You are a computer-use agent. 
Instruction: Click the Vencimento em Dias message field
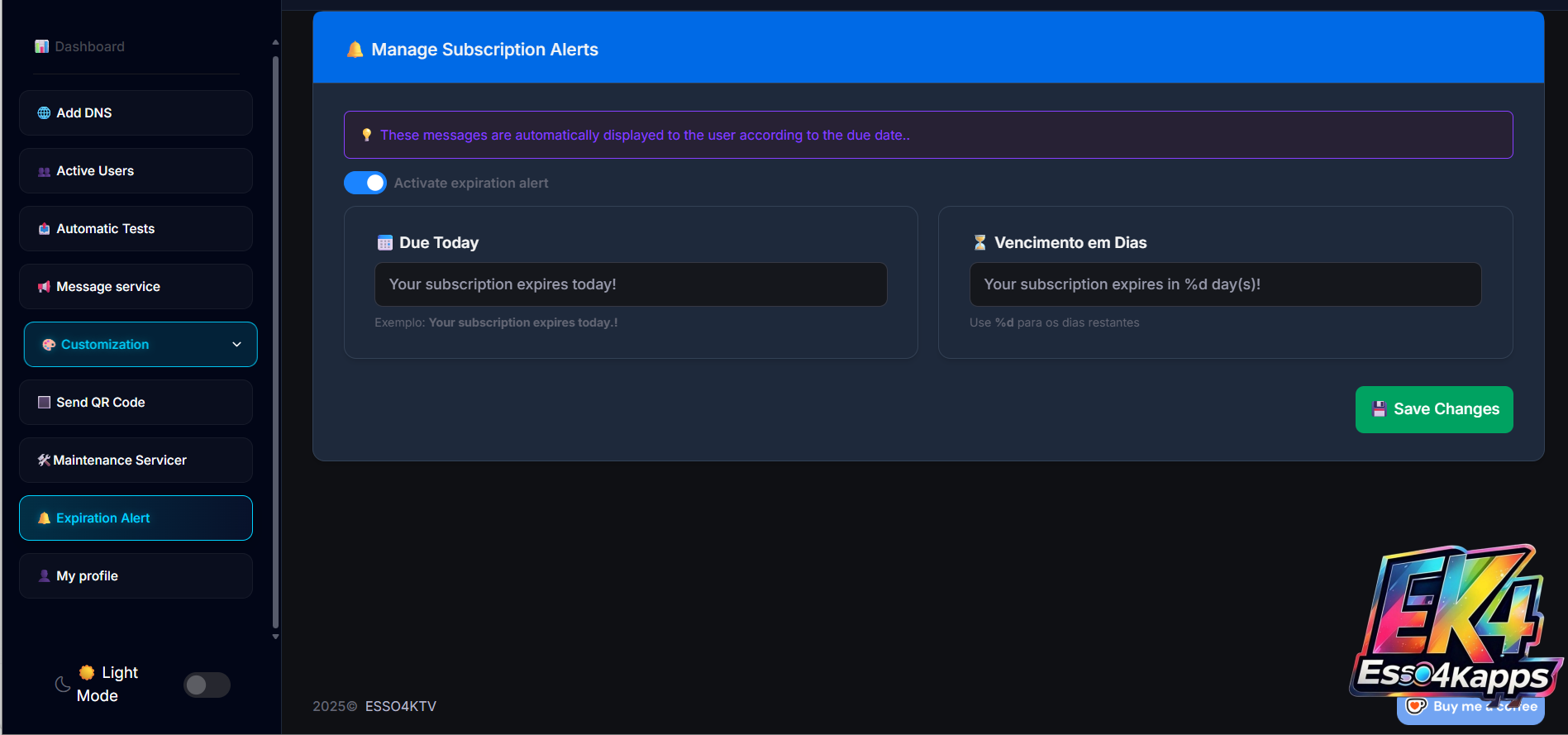[x=1224, y=284]
